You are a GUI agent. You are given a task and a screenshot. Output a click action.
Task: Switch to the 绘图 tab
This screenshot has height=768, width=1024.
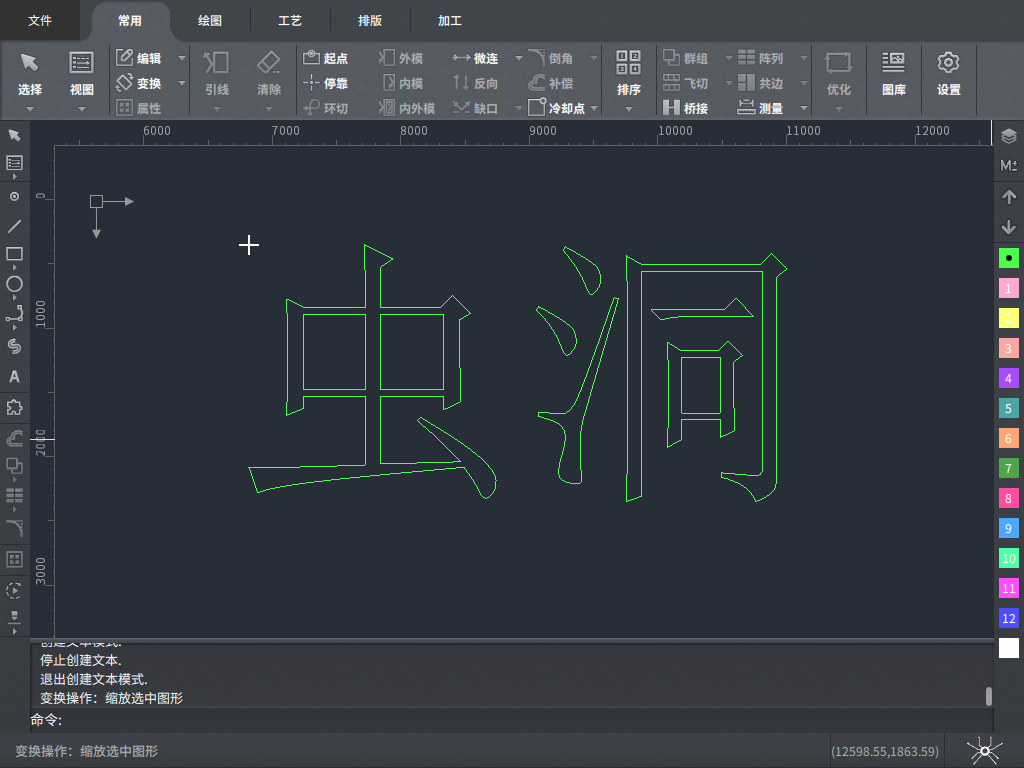[x=209, y=20]
